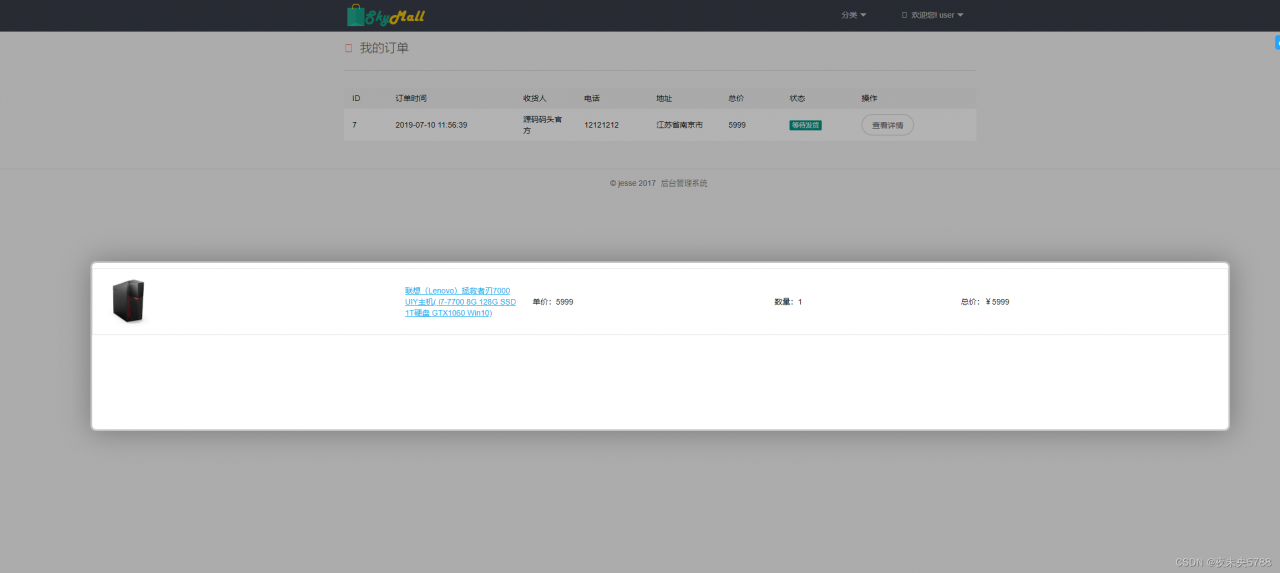Click the SkyMall shopping bag logo

[386, 15]
